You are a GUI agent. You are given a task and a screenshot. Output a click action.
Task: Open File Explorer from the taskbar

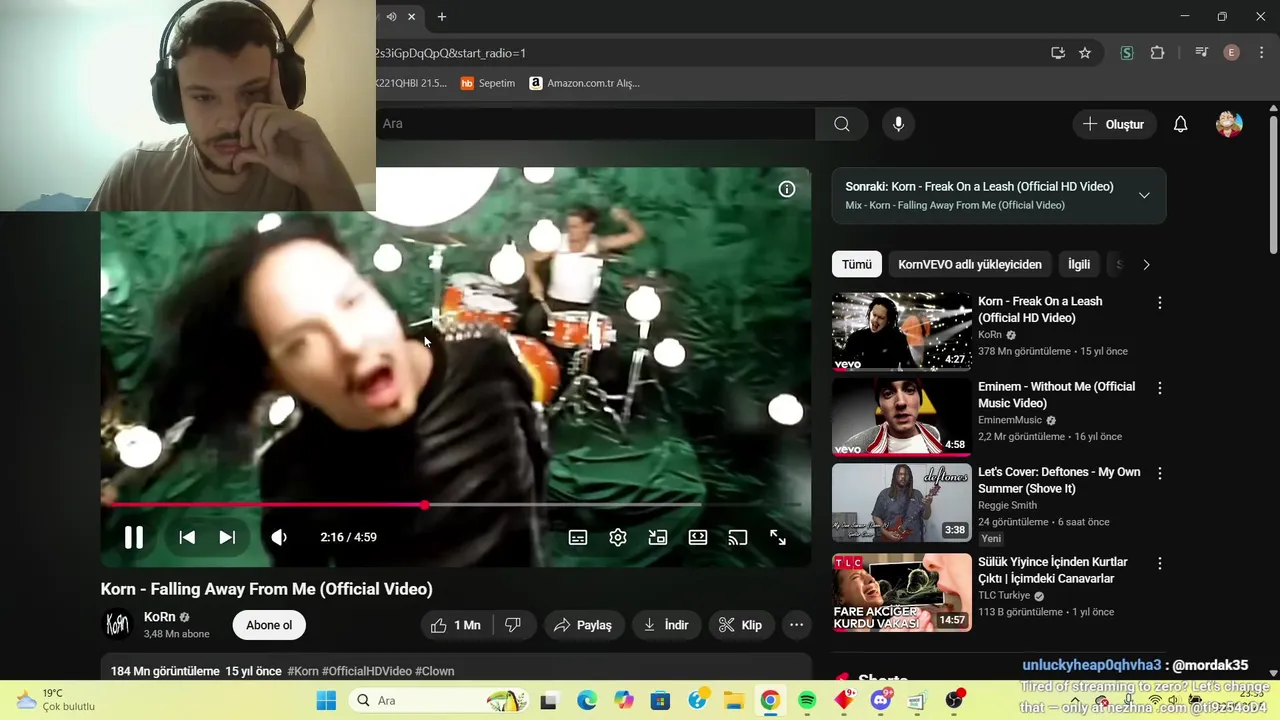pyautogui.click(x=733, y=701)
